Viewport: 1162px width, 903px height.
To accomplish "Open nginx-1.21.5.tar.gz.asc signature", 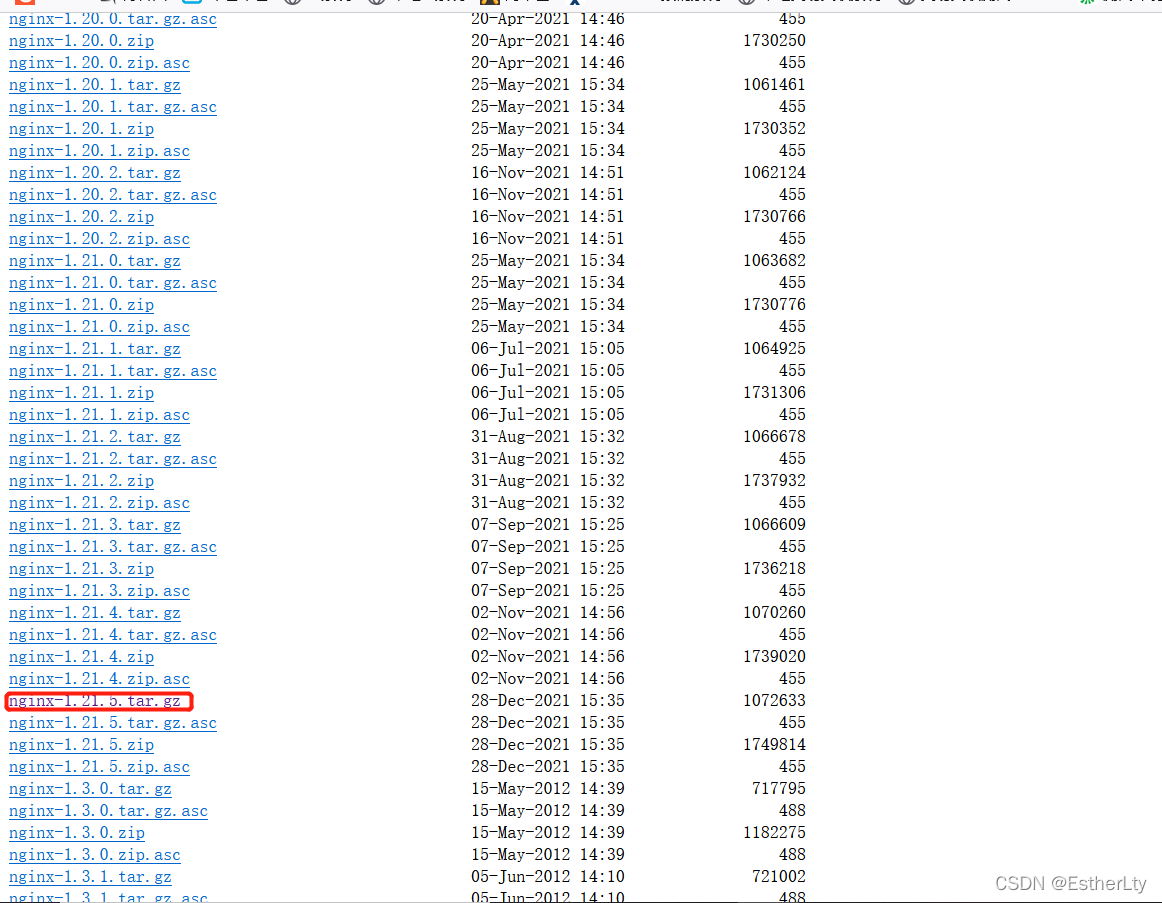I will tap(113, 723).
